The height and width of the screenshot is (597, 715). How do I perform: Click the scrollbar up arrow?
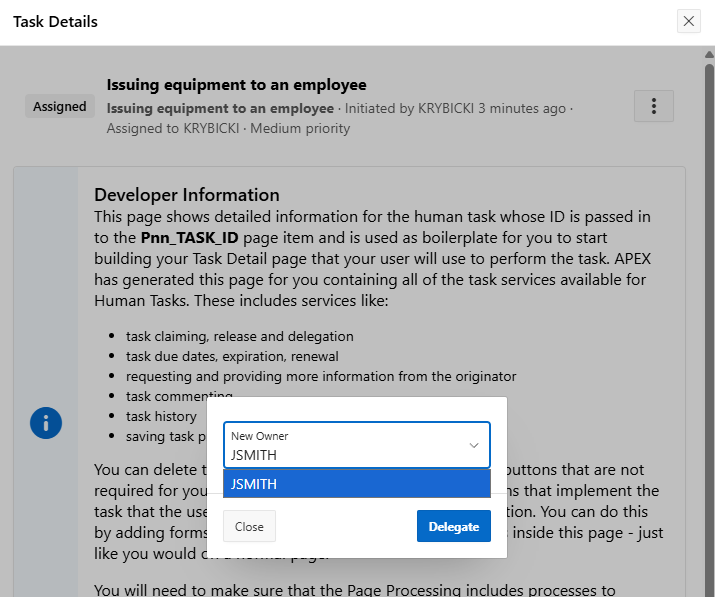(707, 56)
